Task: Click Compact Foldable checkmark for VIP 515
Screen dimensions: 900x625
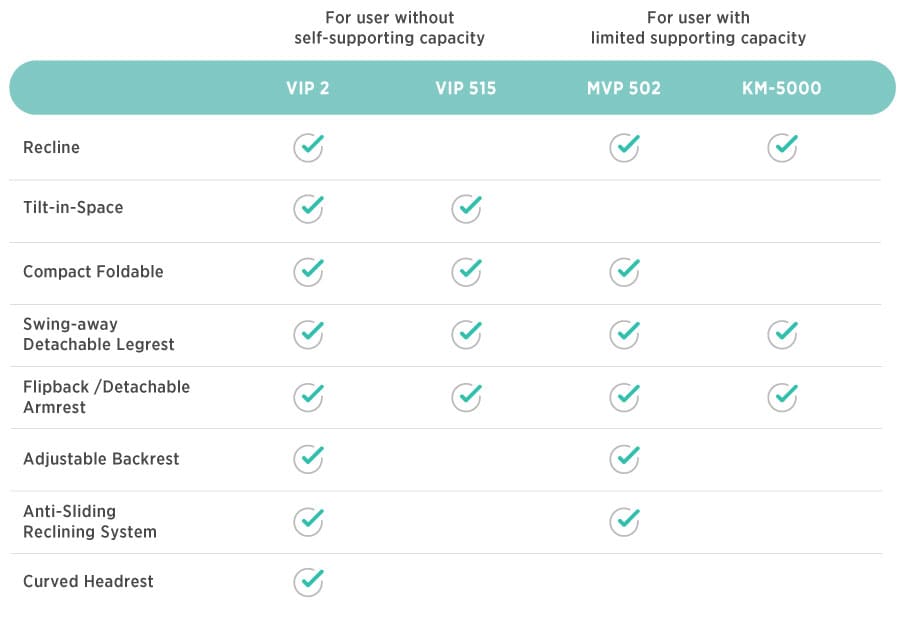Action: pos(467,271)
